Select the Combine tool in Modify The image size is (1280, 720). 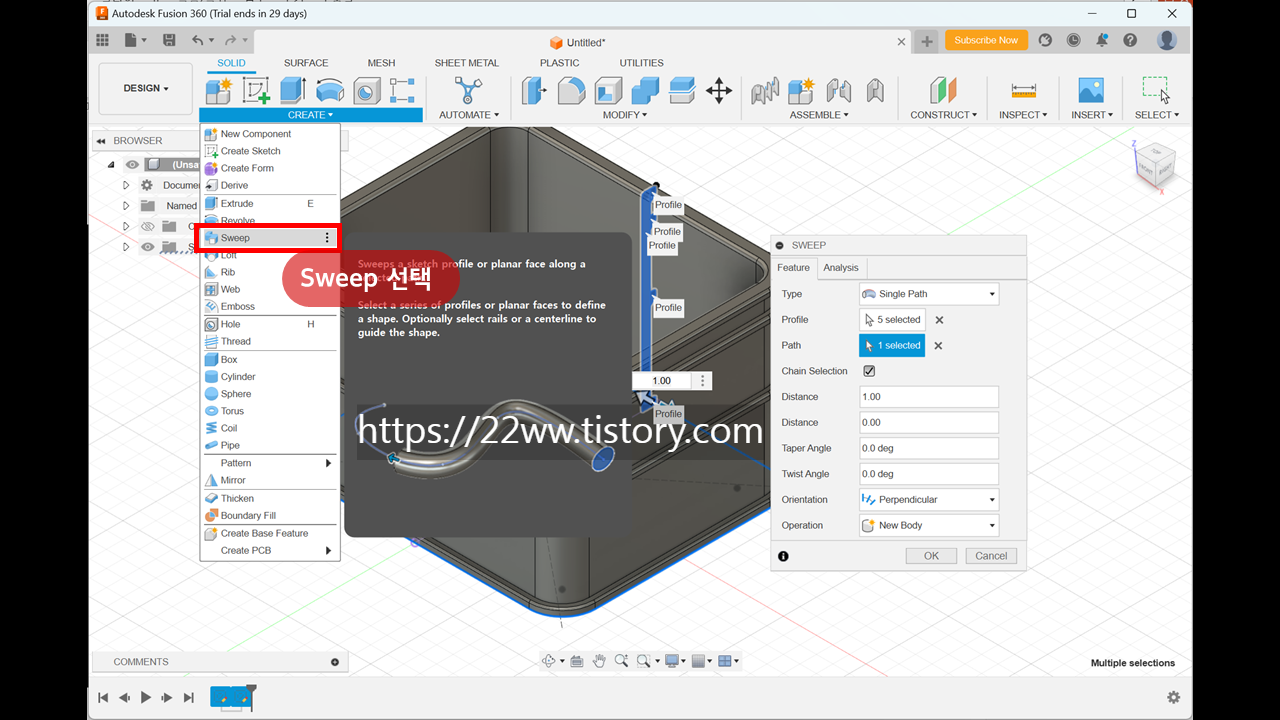click(x=645, y=90)
